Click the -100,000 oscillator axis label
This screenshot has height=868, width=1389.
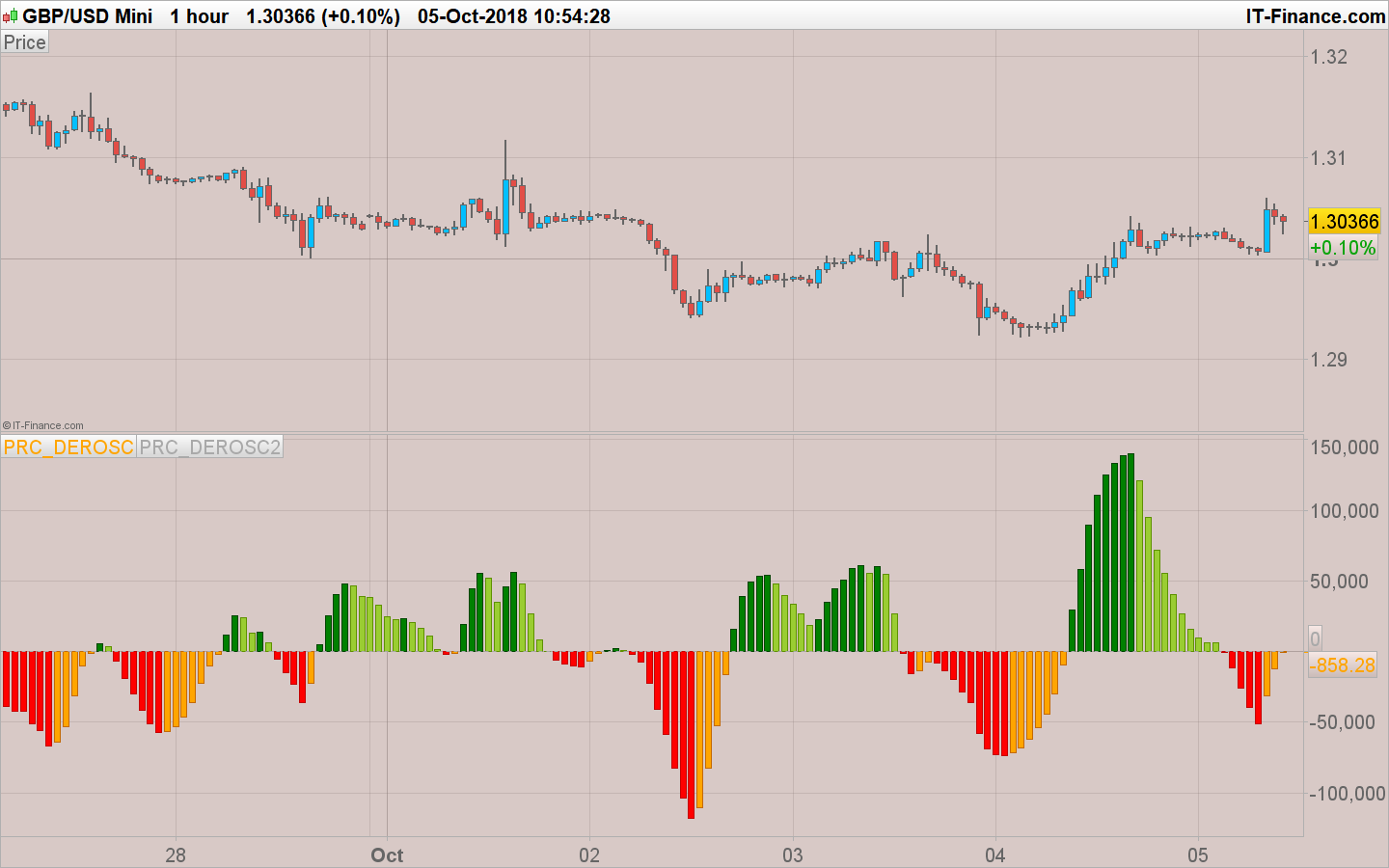1347,794
